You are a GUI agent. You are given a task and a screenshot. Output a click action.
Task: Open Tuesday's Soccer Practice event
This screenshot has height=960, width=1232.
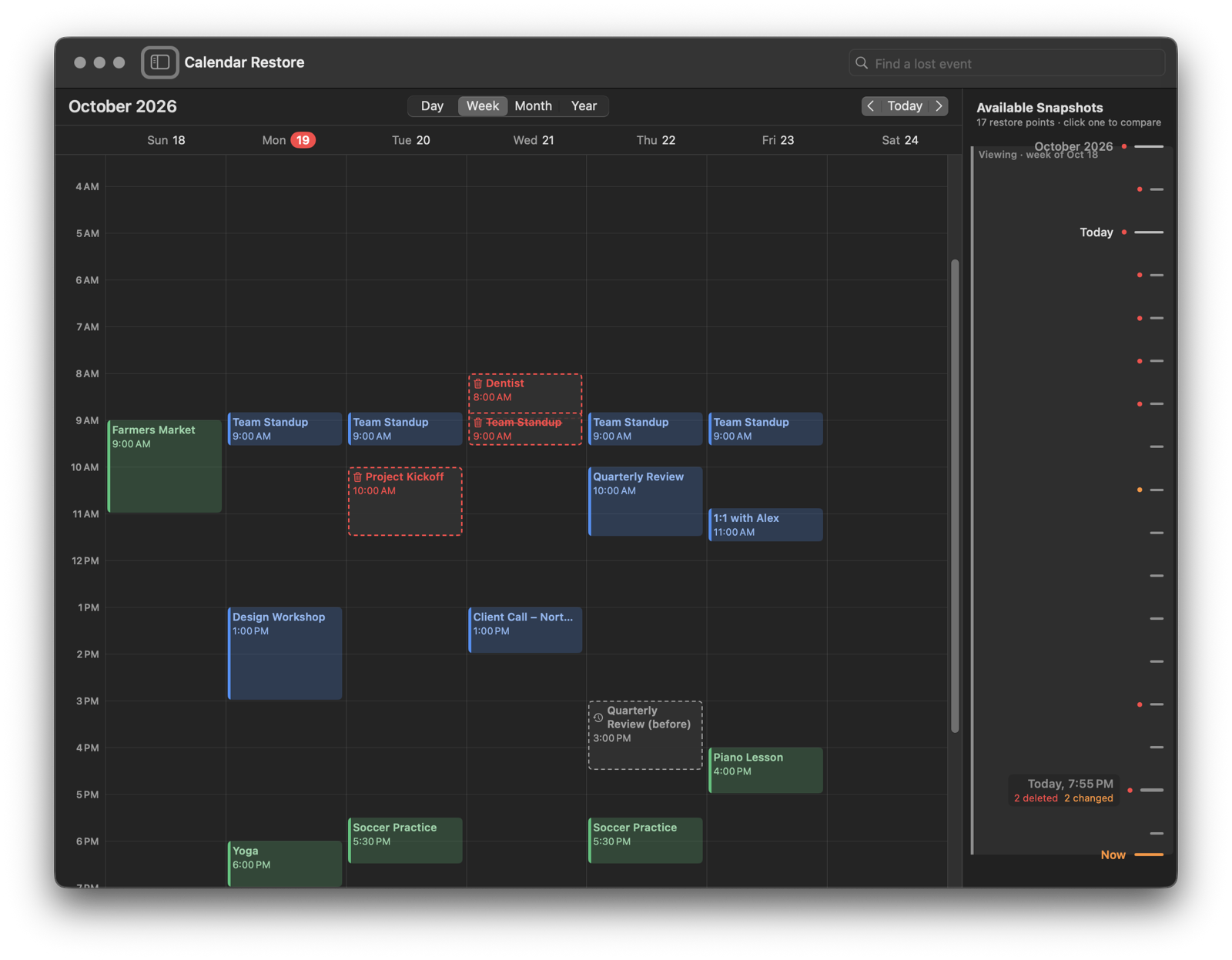coord(405,840)
